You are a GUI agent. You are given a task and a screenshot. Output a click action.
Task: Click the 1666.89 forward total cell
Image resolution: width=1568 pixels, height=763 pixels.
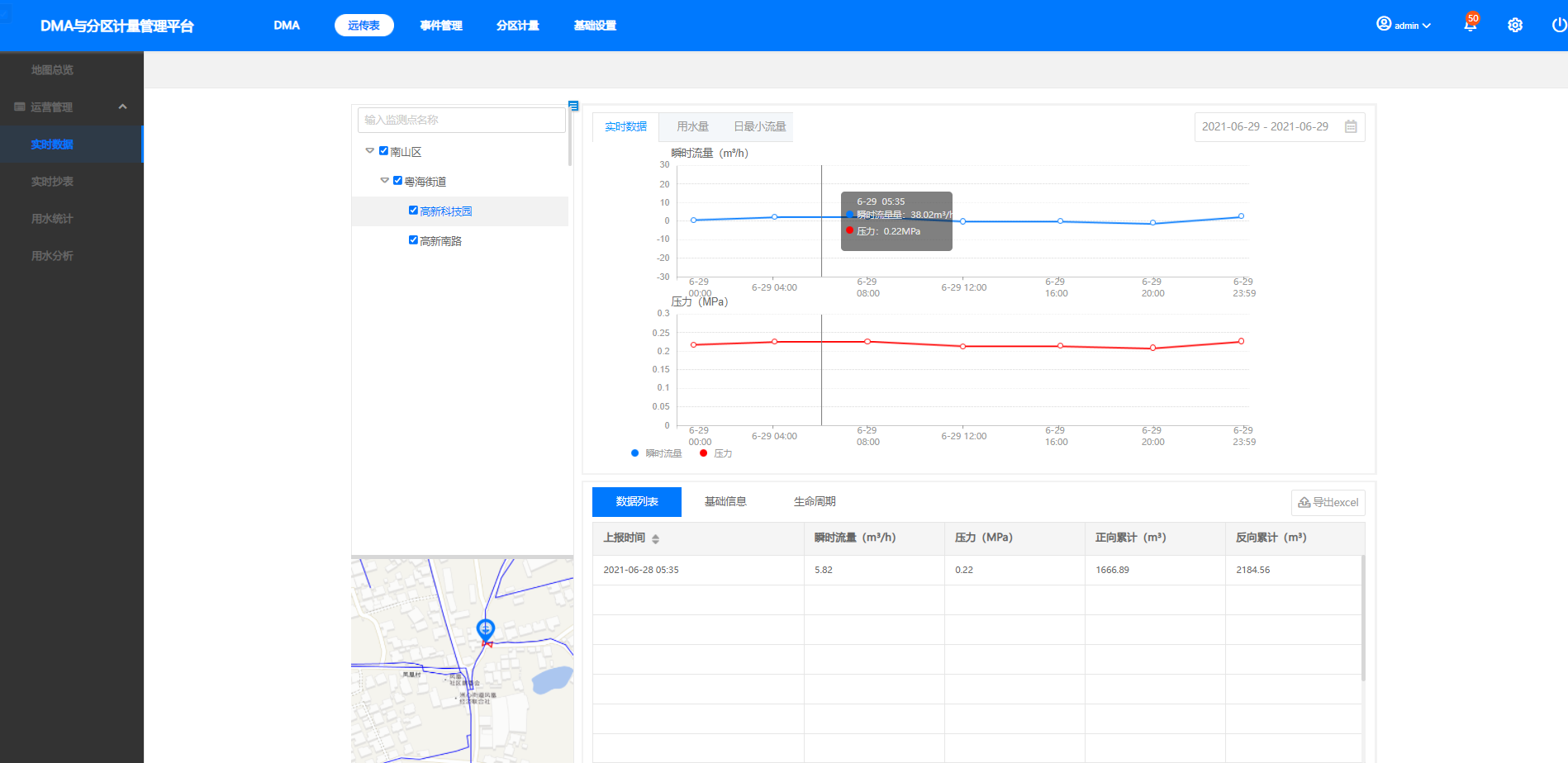(1155, 570)
